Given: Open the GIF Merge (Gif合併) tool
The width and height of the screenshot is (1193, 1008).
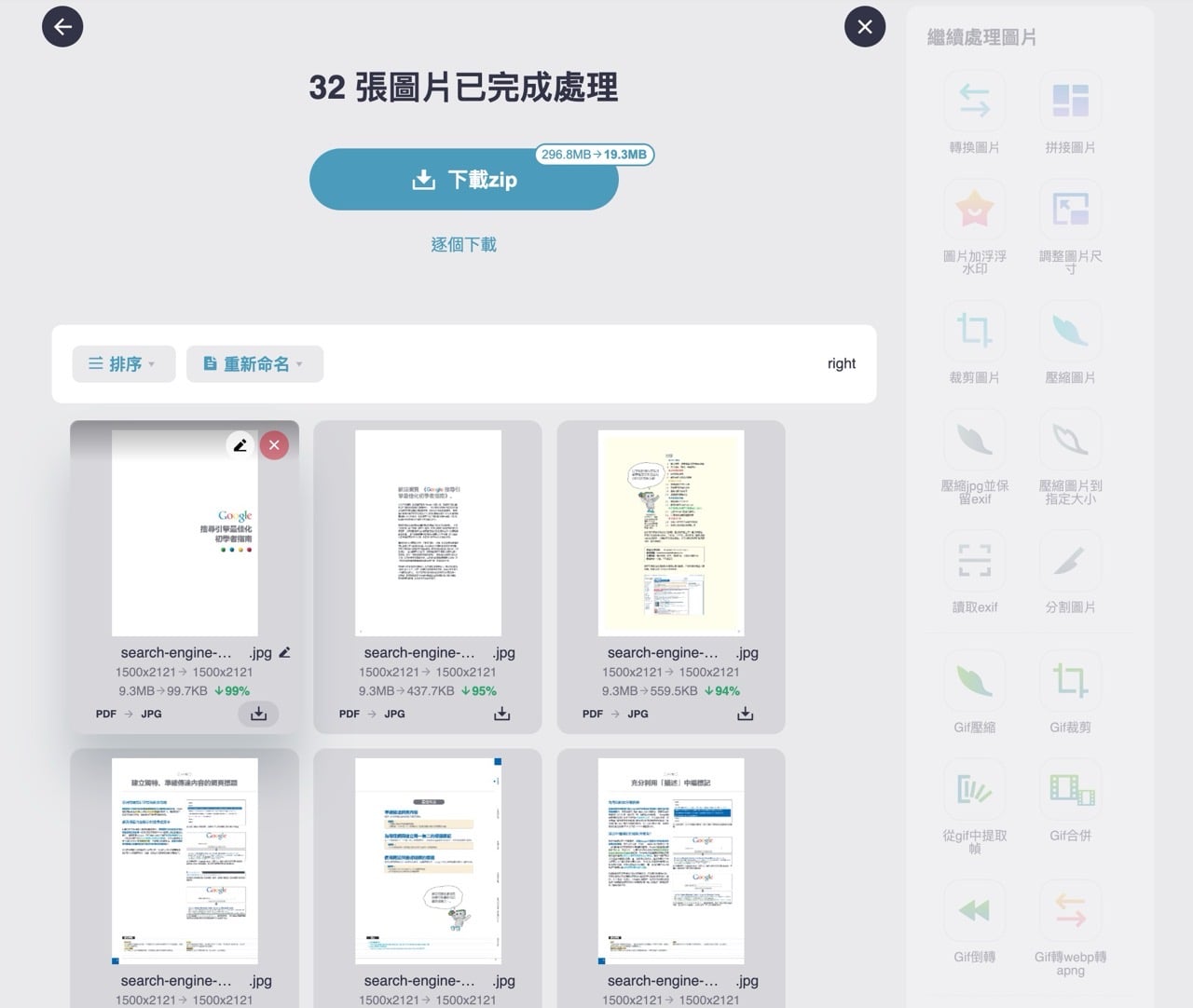Looking at the screenshot, I should [x=1070, y=790].
